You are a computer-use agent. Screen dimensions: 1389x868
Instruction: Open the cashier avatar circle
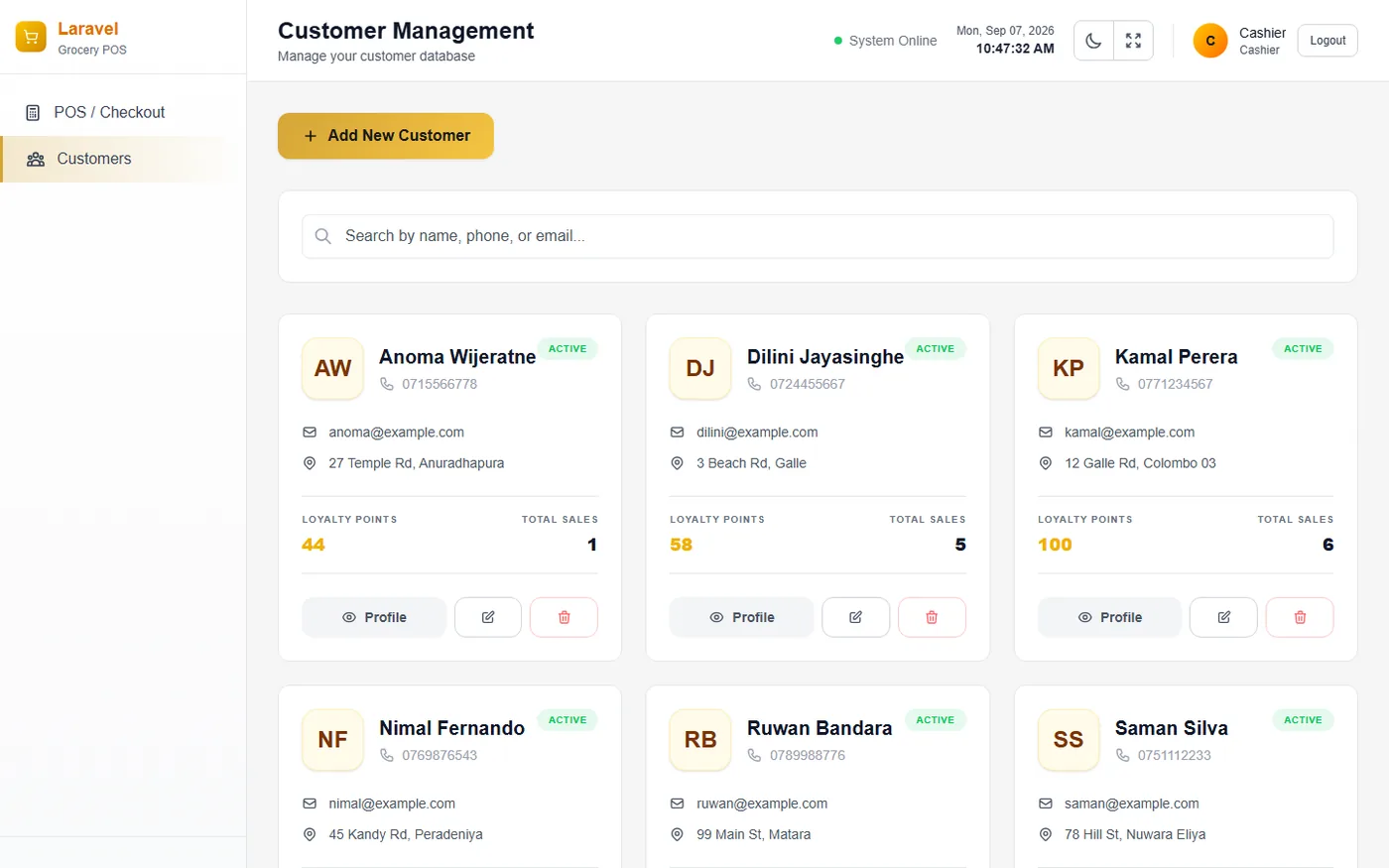(x=1210, y=41)
